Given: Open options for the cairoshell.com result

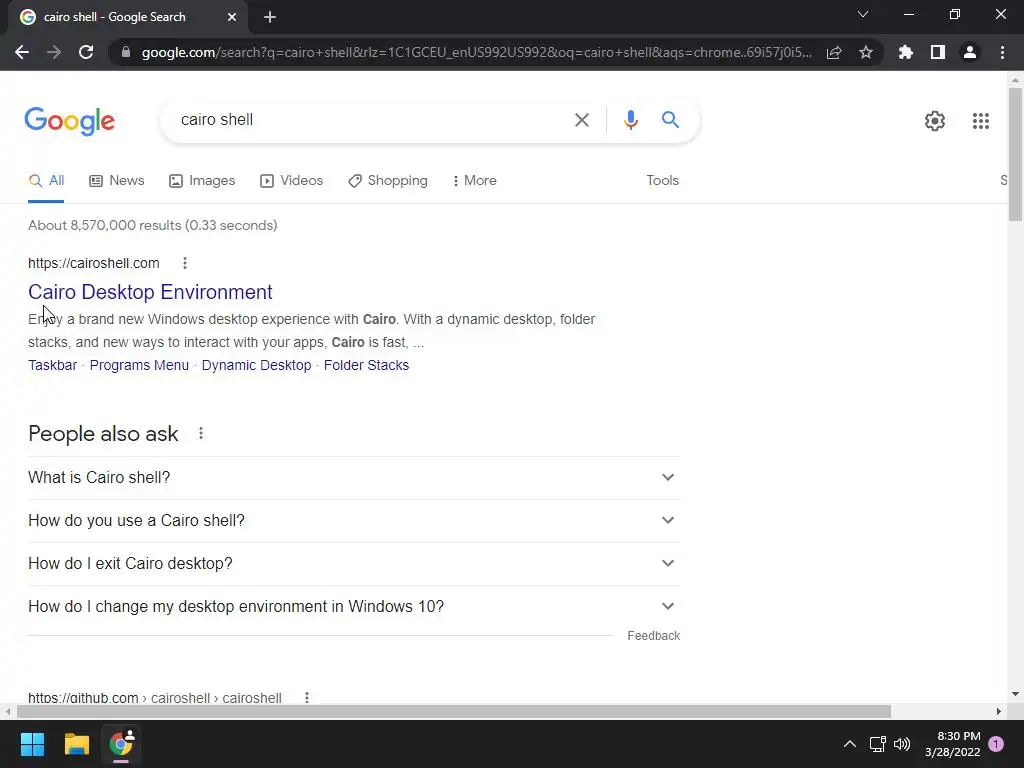Looking at the screenshot, I should pyautogui.click(x=185, y=263).
